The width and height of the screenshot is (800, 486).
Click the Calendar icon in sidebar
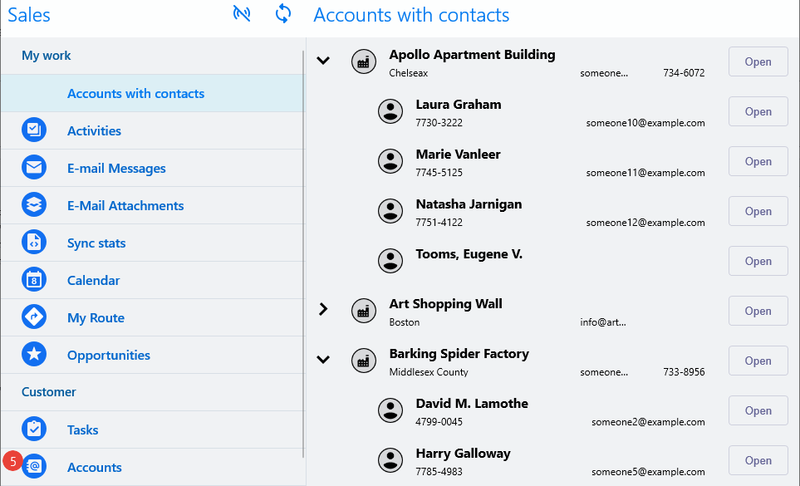click(x=34, y=280)
